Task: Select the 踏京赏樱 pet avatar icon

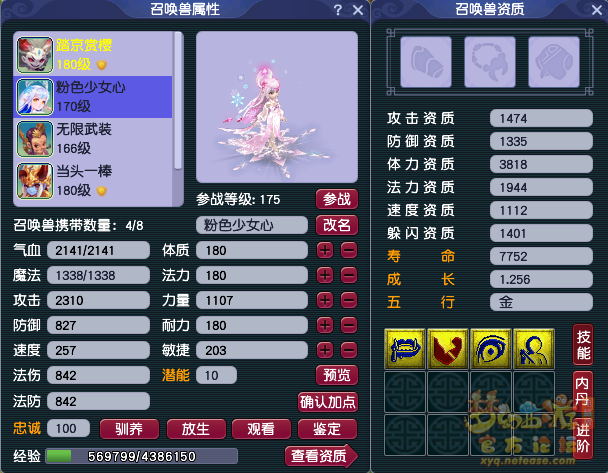Action: coord(35,55)
